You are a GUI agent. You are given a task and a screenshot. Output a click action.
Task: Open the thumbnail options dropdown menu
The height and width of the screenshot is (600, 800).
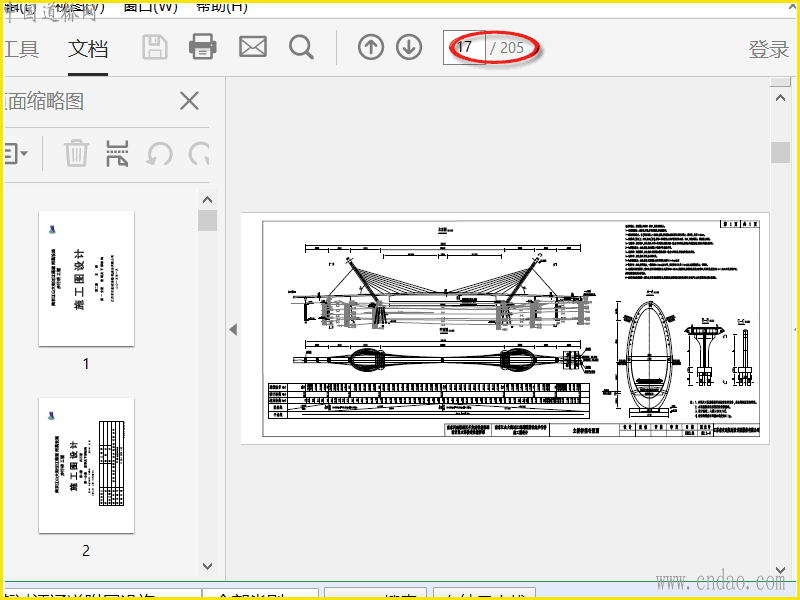pyautogui.click(x=15, y=154)
